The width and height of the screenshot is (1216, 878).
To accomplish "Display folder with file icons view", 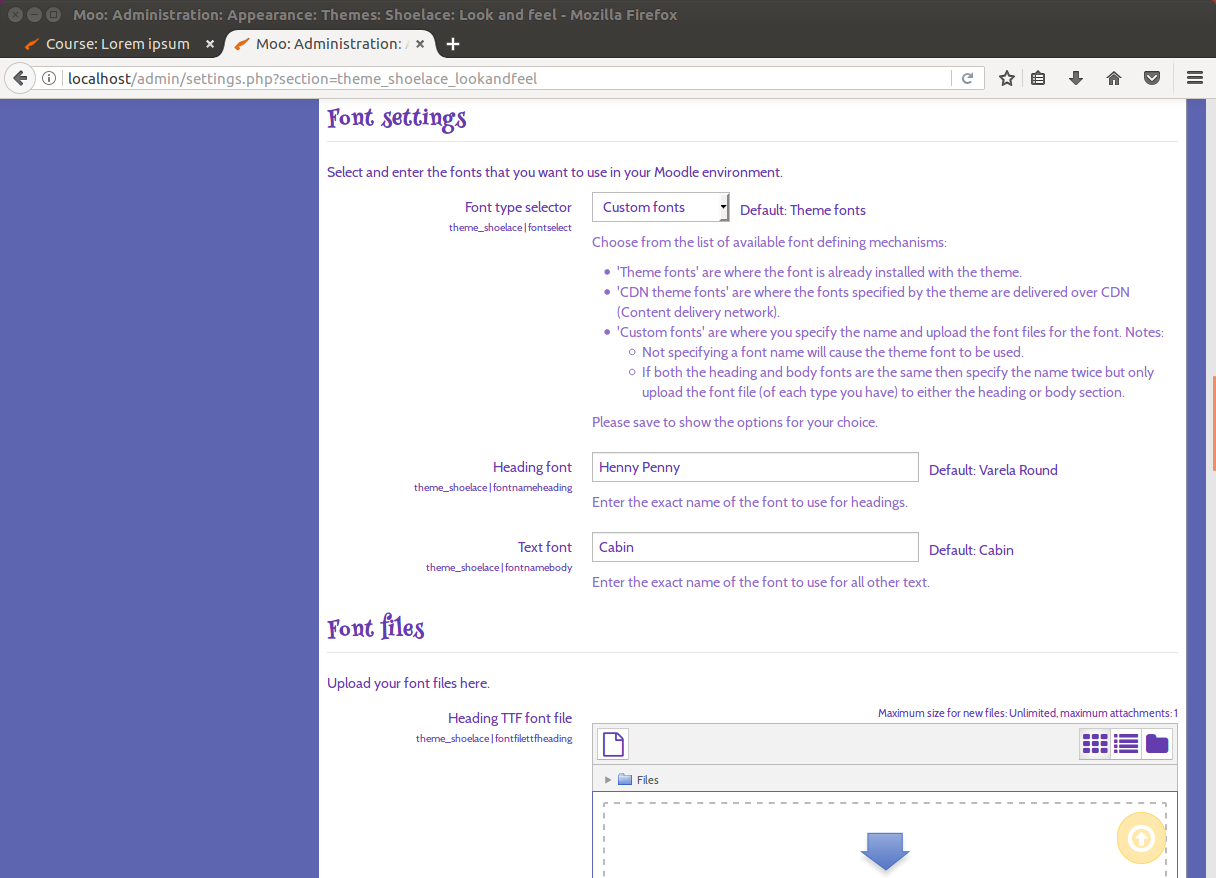I will coord(1095,744).
